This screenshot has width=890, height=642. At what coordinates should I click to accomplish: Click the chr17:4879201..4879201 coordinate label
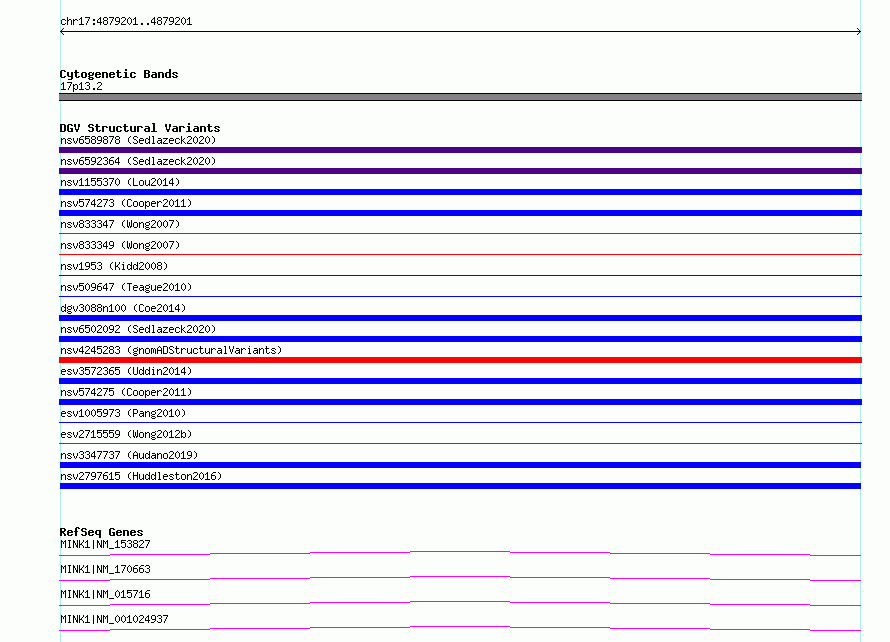click(126, 22)
